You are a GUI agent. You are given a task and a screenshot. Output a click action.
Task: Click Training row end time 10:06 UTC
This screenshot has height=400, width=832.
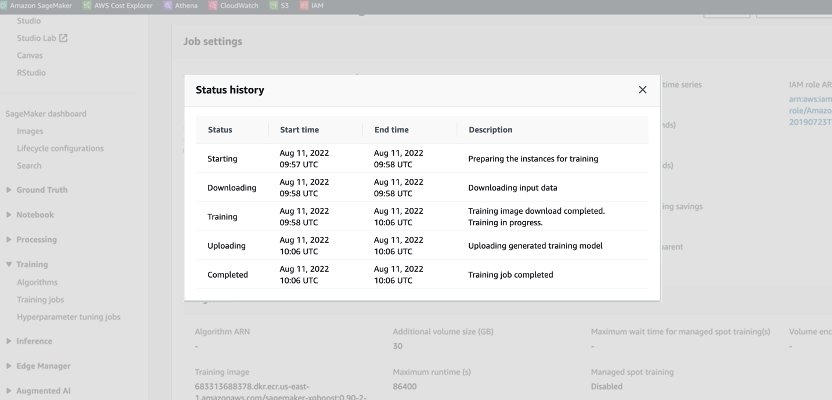point(393,222)
